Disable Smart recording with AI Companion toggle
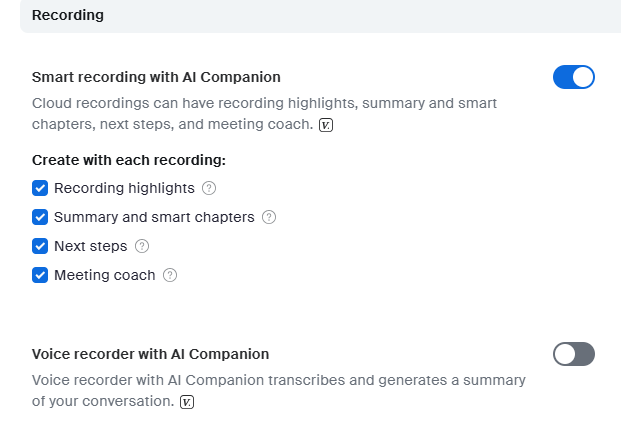The height and width of the screenshot is (421, 621). [574, 77]
